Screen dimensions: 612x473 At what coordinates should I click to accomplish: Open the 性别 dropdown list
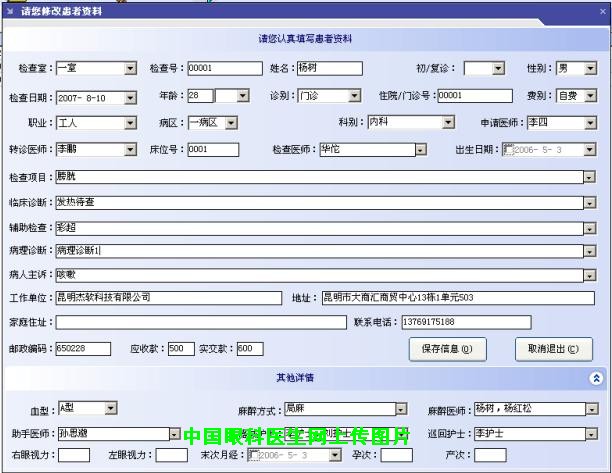[x=589, y=69]
